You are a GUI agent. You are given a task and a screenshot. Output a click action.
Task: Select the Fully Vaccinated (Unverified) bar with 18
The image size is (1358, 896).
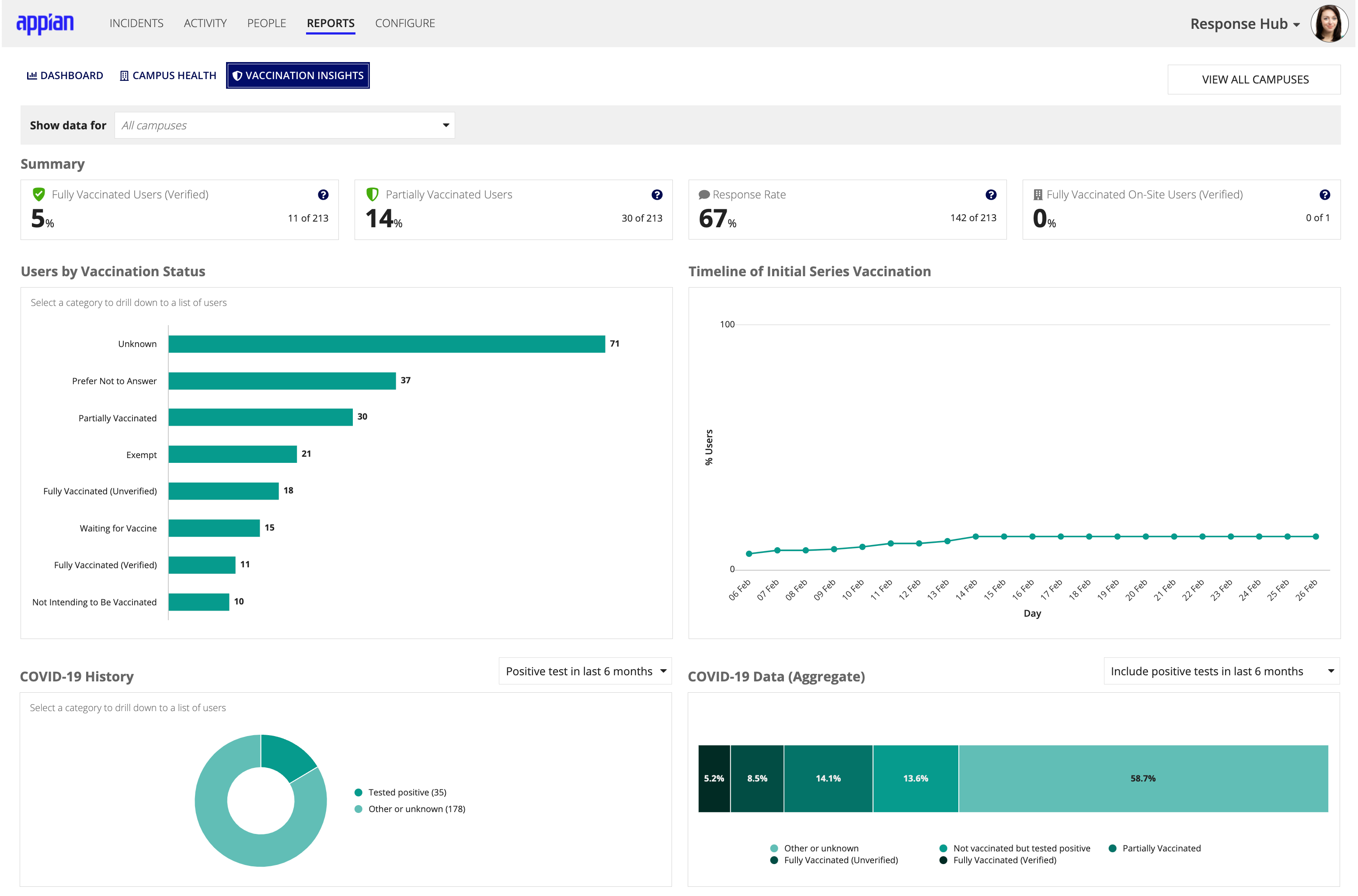(x=223, y=491)
